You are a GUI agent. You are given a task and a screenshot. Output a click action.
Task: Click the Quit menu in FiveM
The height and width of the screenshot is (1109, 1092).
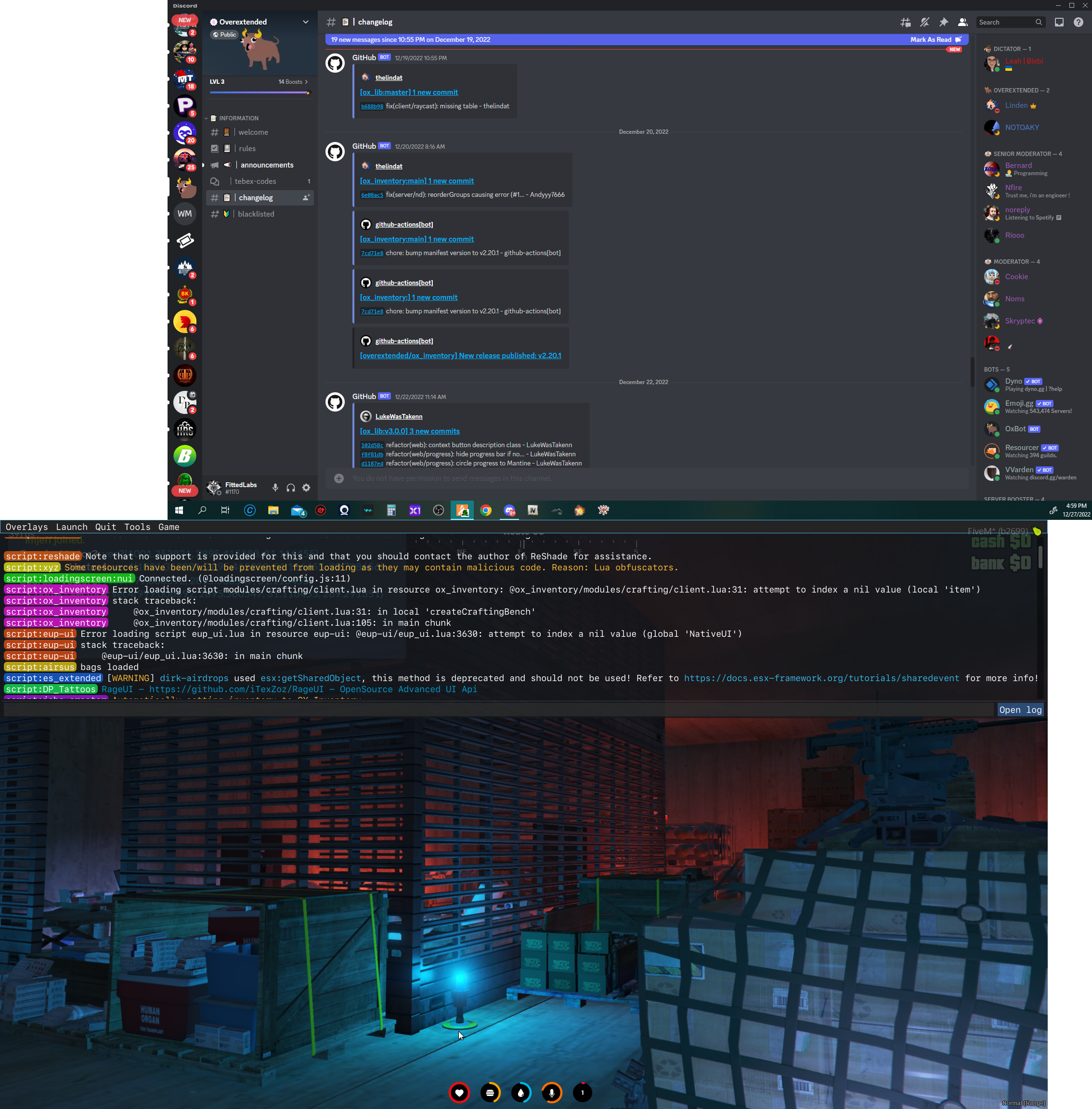(x=105, y=527)
